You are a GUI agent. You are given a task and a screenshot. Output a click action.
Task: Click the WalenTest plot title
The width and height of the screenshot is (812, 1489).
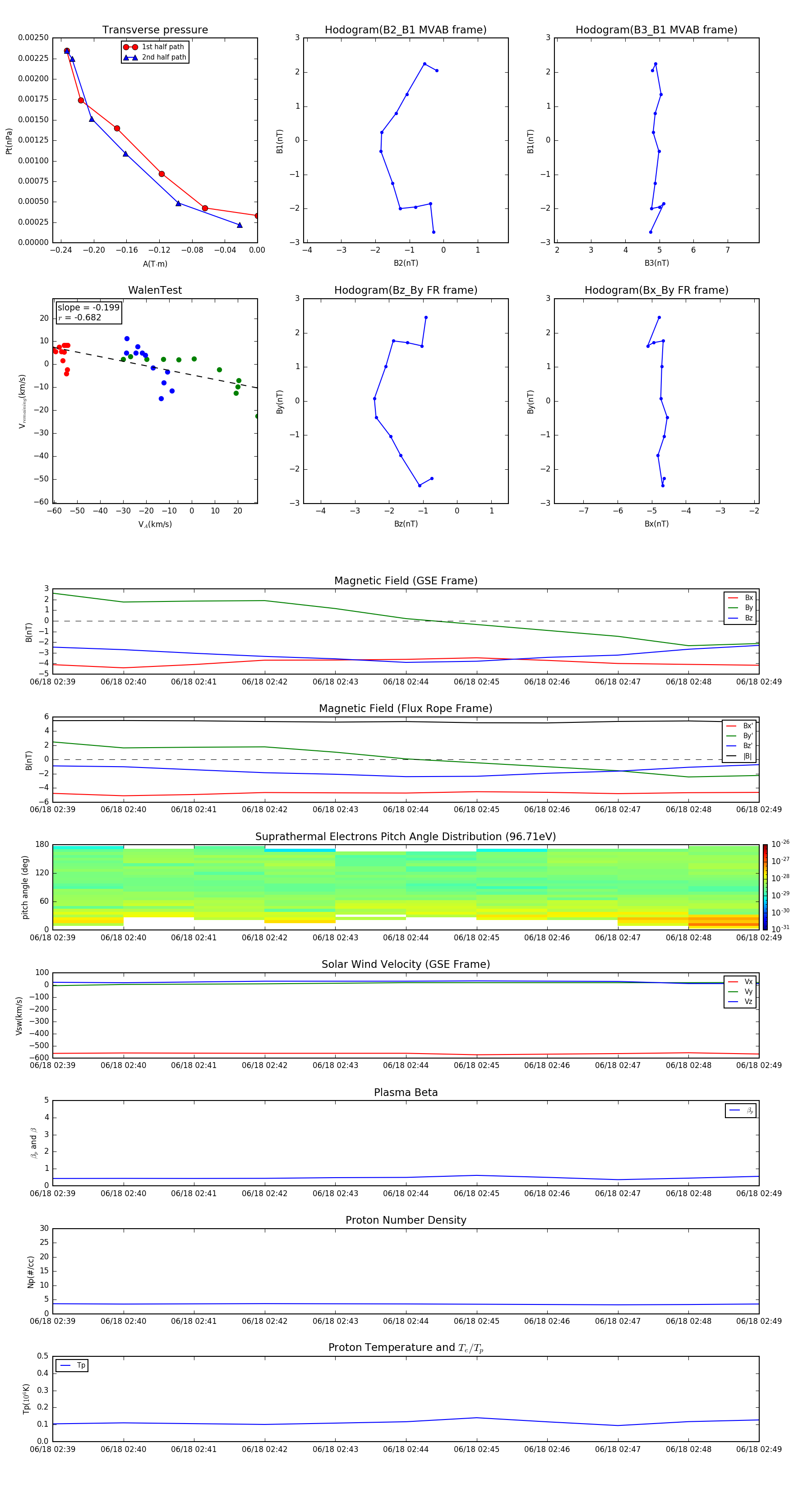tap(155, 290)
